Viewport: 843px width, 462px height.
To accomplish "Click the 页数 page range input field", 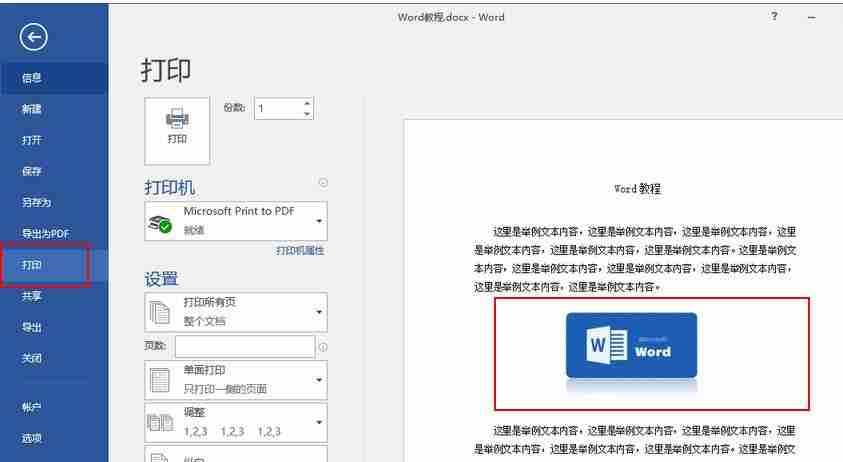I will 245,346.
